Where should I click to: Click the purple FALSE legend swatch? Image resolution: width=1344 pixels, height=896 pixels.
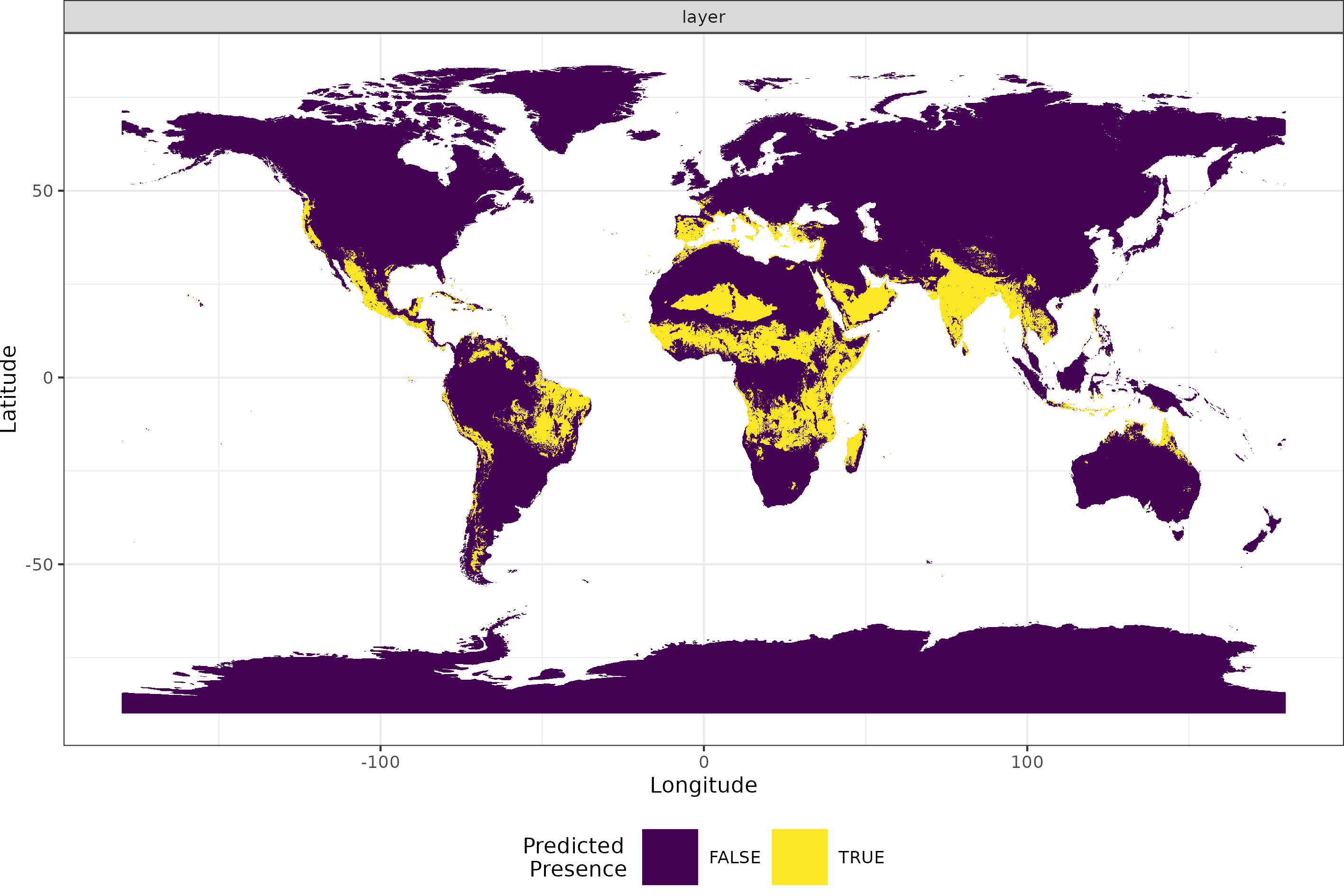[670, 857]
